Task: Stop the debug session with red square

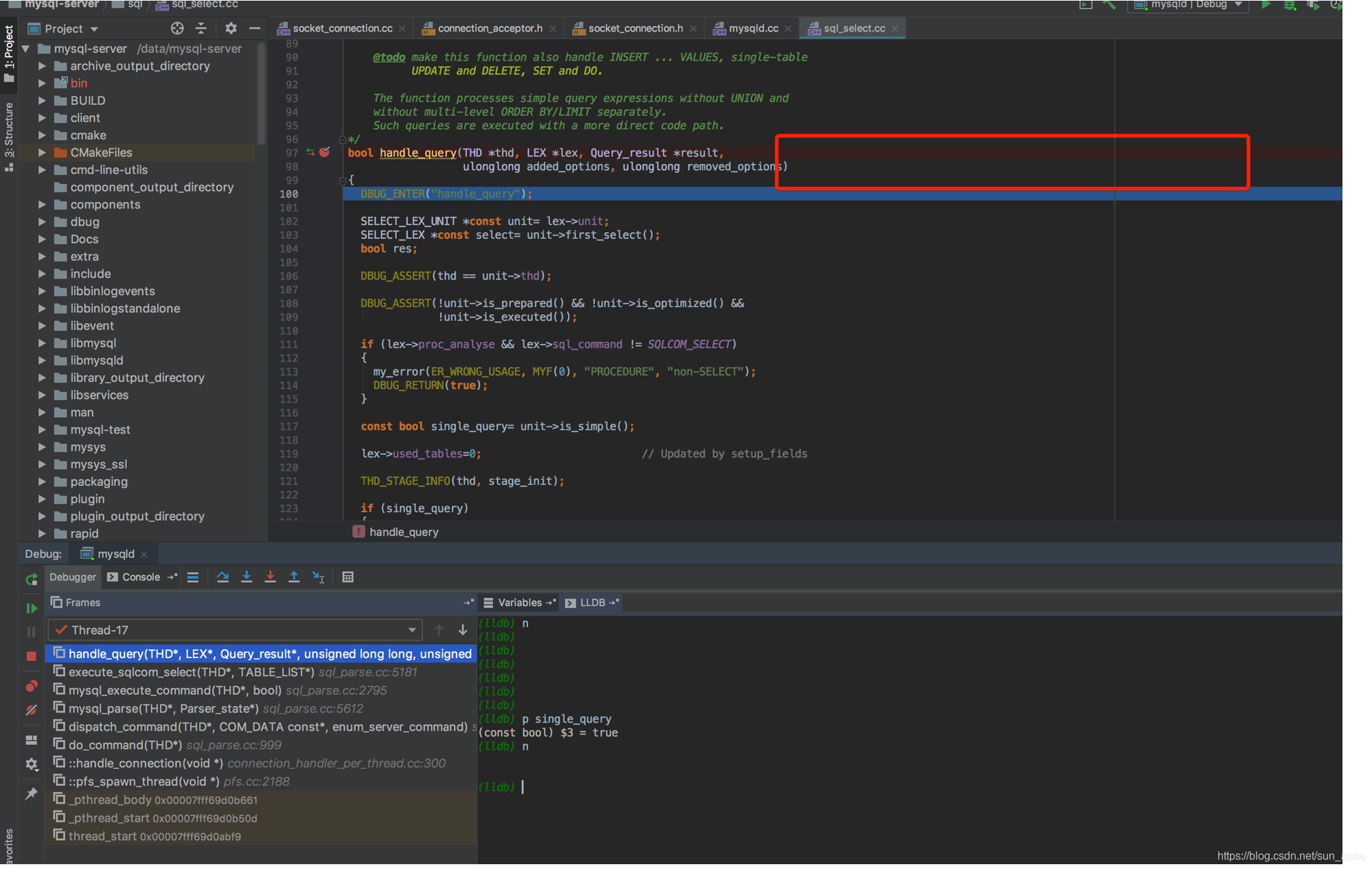Action: 31,656
